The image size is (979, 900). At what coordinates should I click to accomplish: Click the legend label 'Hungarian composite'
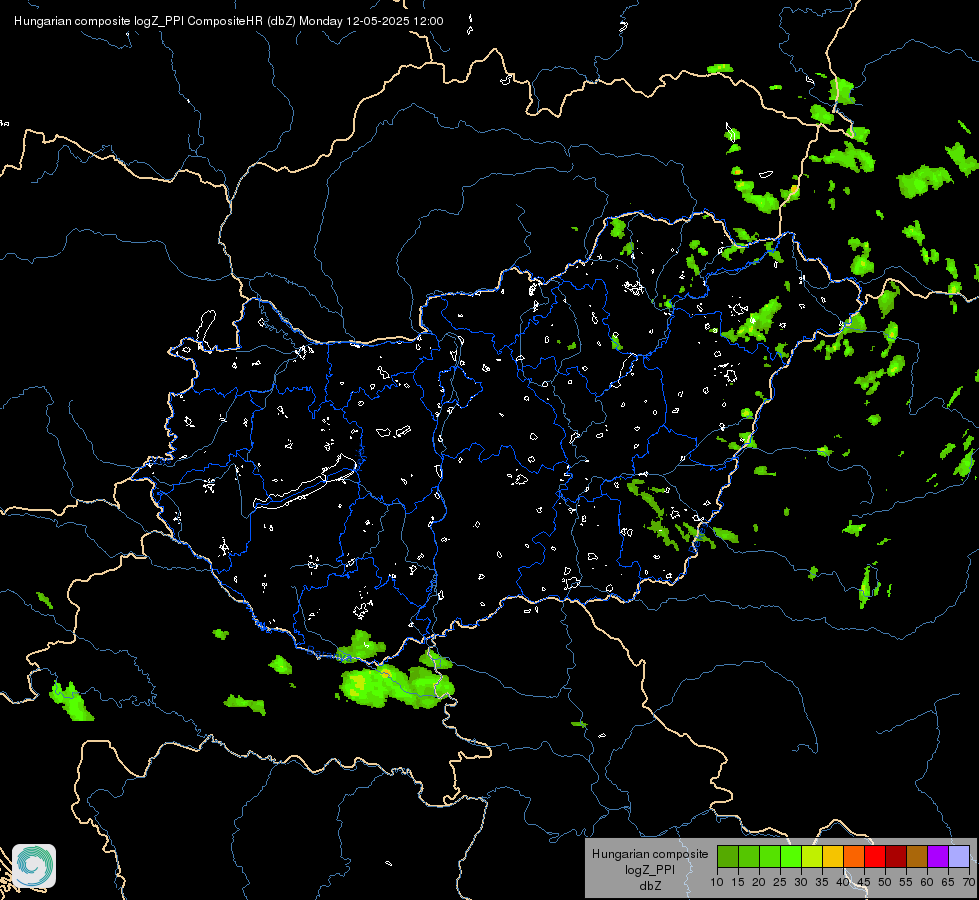[650, 854]
